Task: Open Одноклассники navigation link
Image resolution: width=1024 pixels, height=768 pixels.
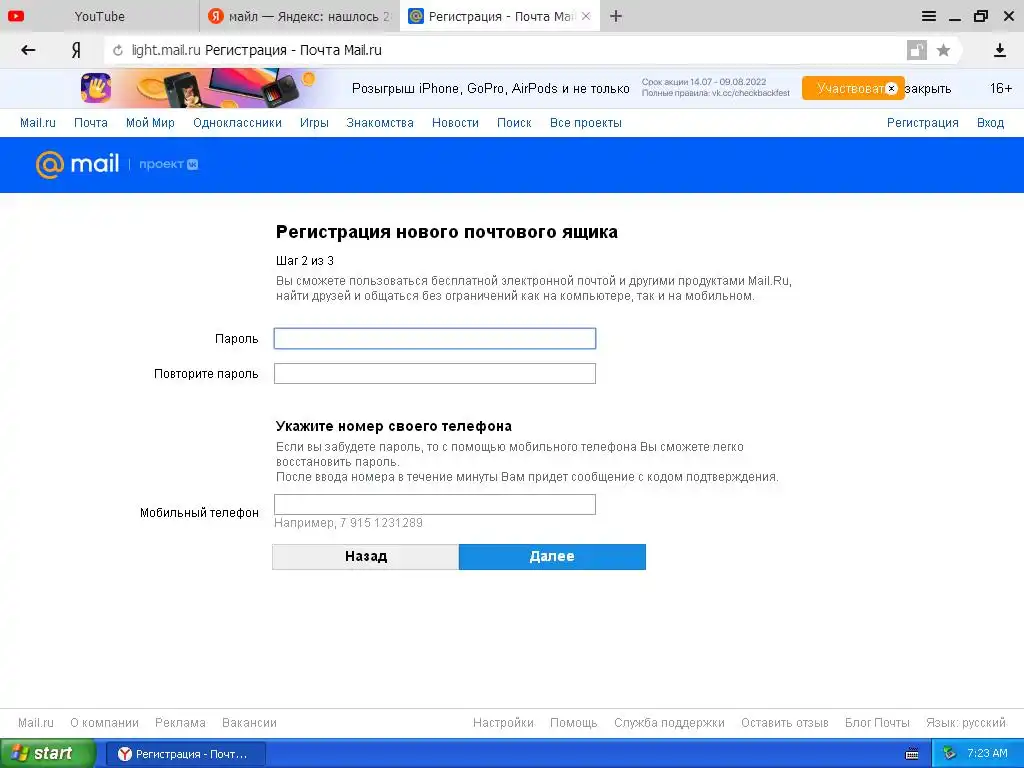Action: [x=237, y=123]
